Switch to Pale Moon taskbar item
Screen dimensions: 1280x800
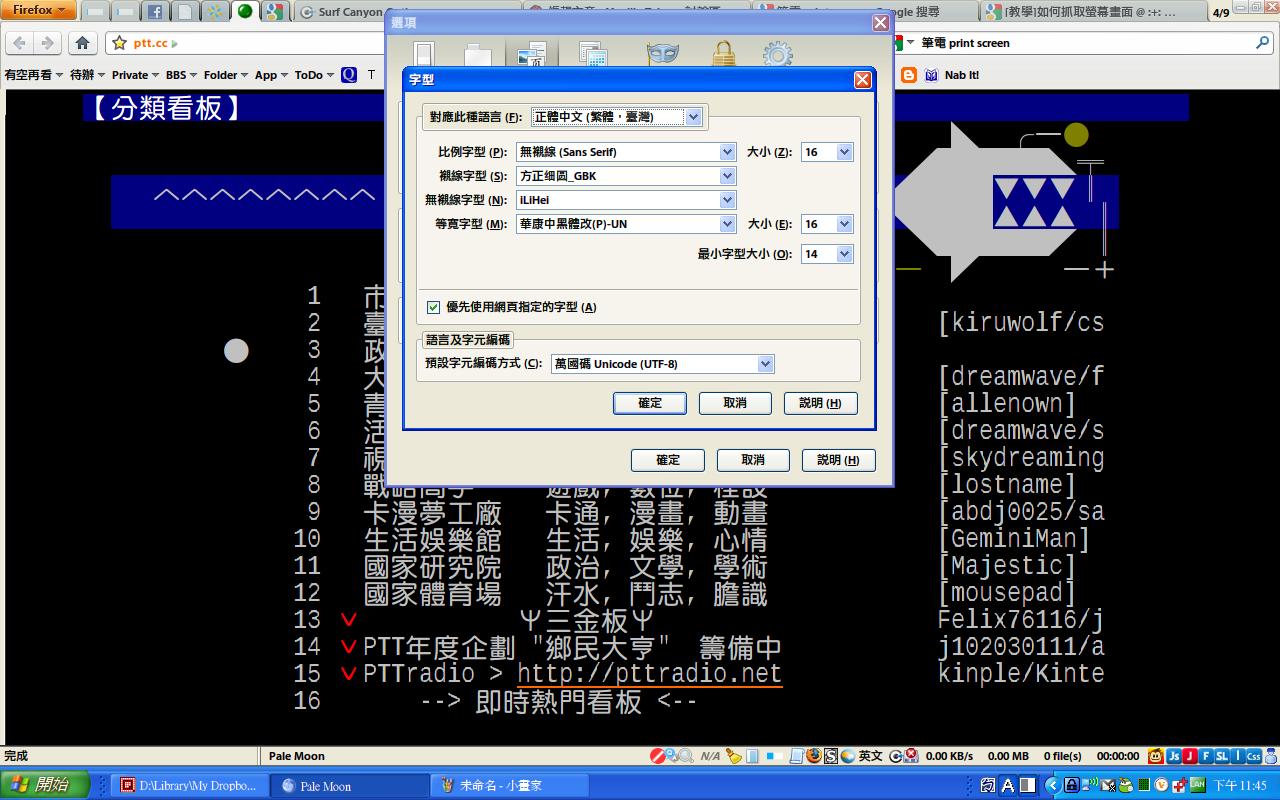tap(350, 786)
